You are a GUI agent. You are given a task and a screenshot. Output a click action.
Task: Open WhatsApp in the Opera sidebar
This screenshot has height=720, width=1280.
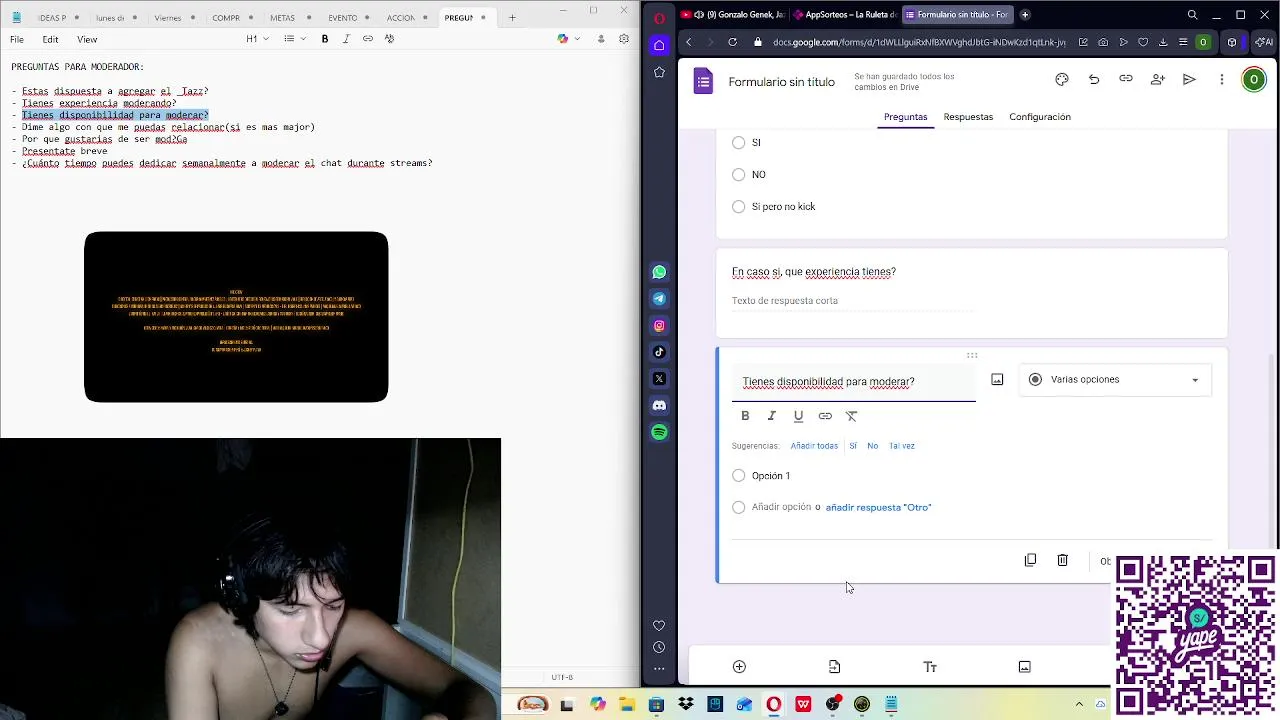point(659,272)
